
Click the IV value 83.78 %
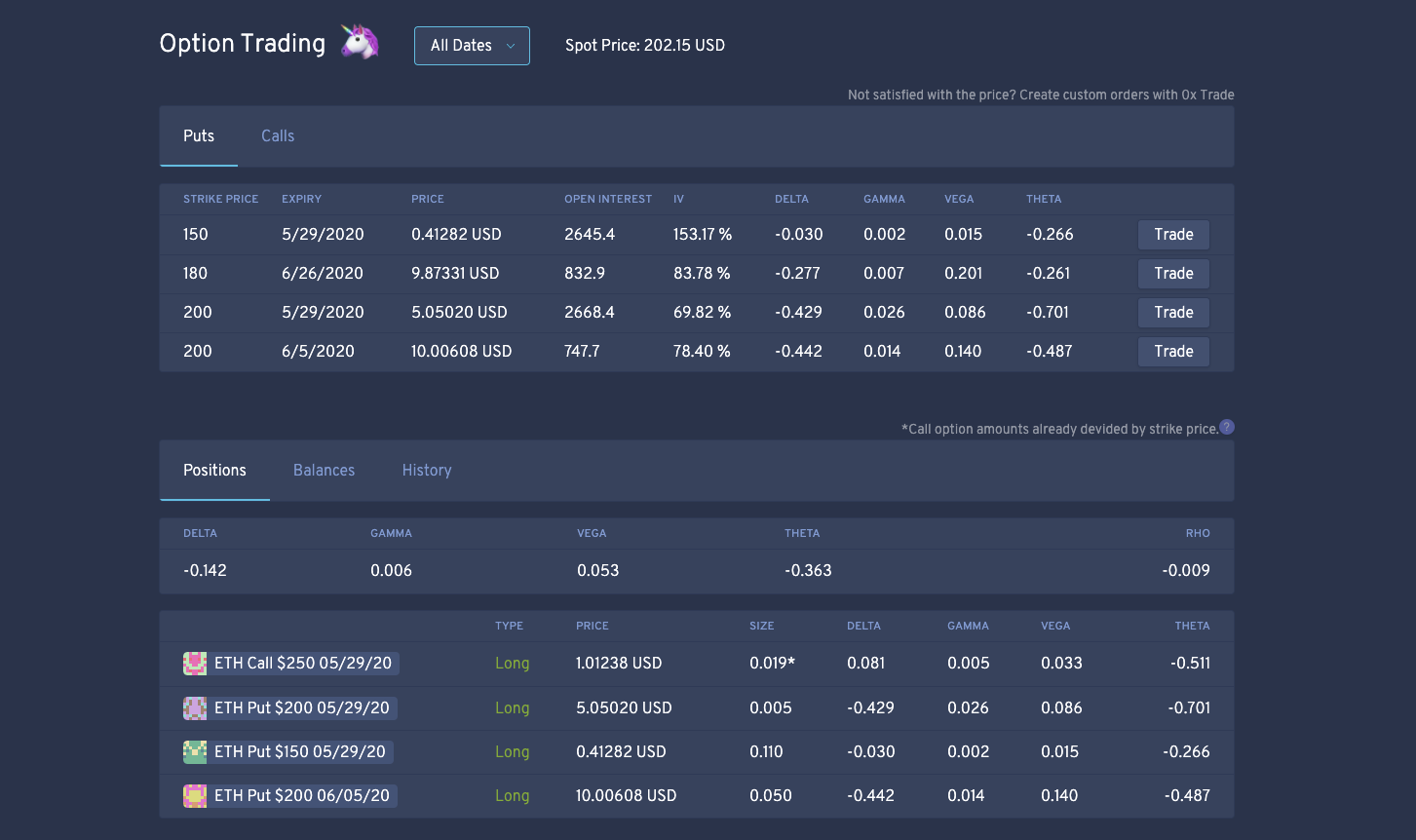click(702, 274)
